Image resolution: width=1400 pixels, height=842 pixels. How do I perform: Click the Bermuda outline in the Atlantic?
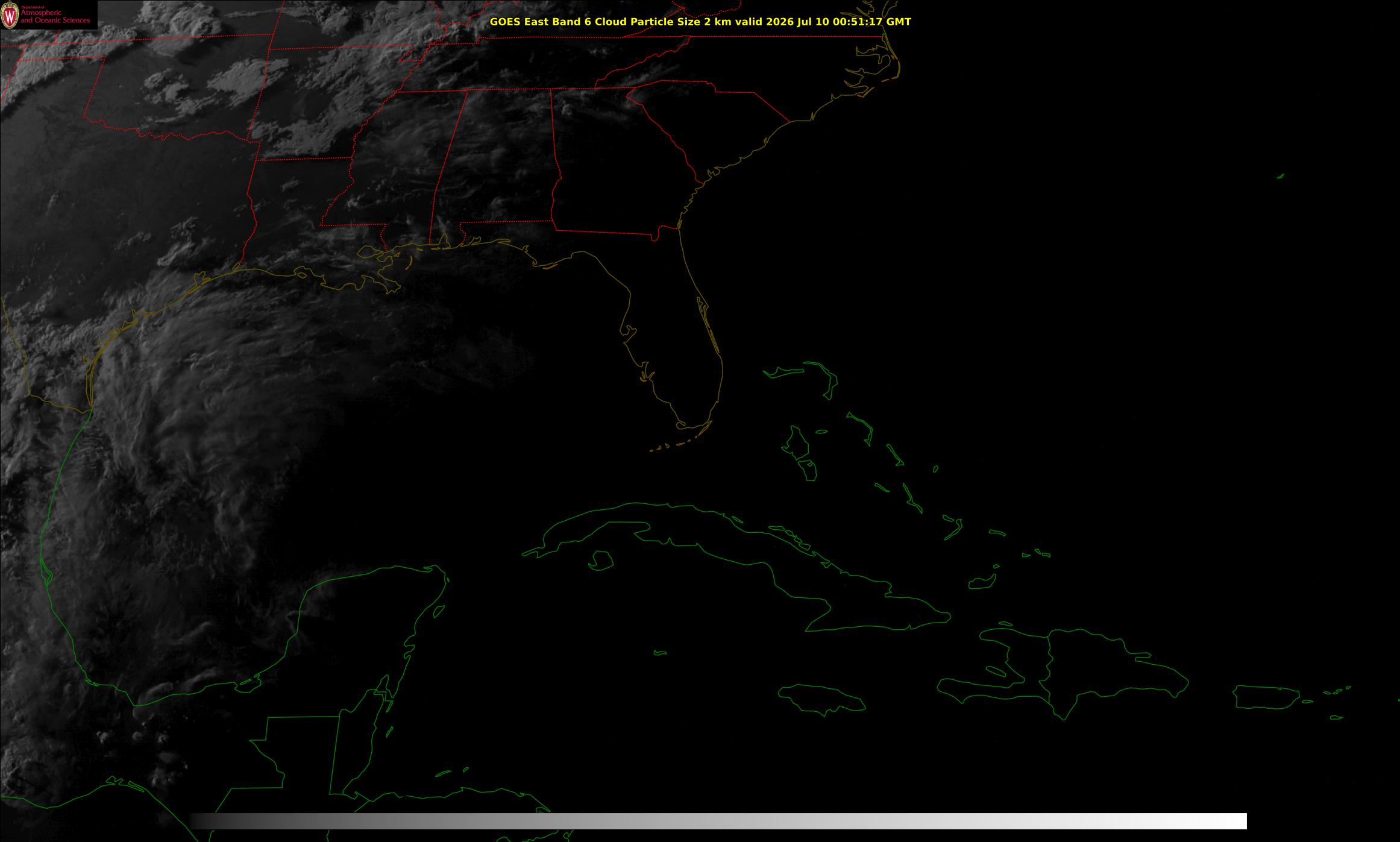(1281, 176)
